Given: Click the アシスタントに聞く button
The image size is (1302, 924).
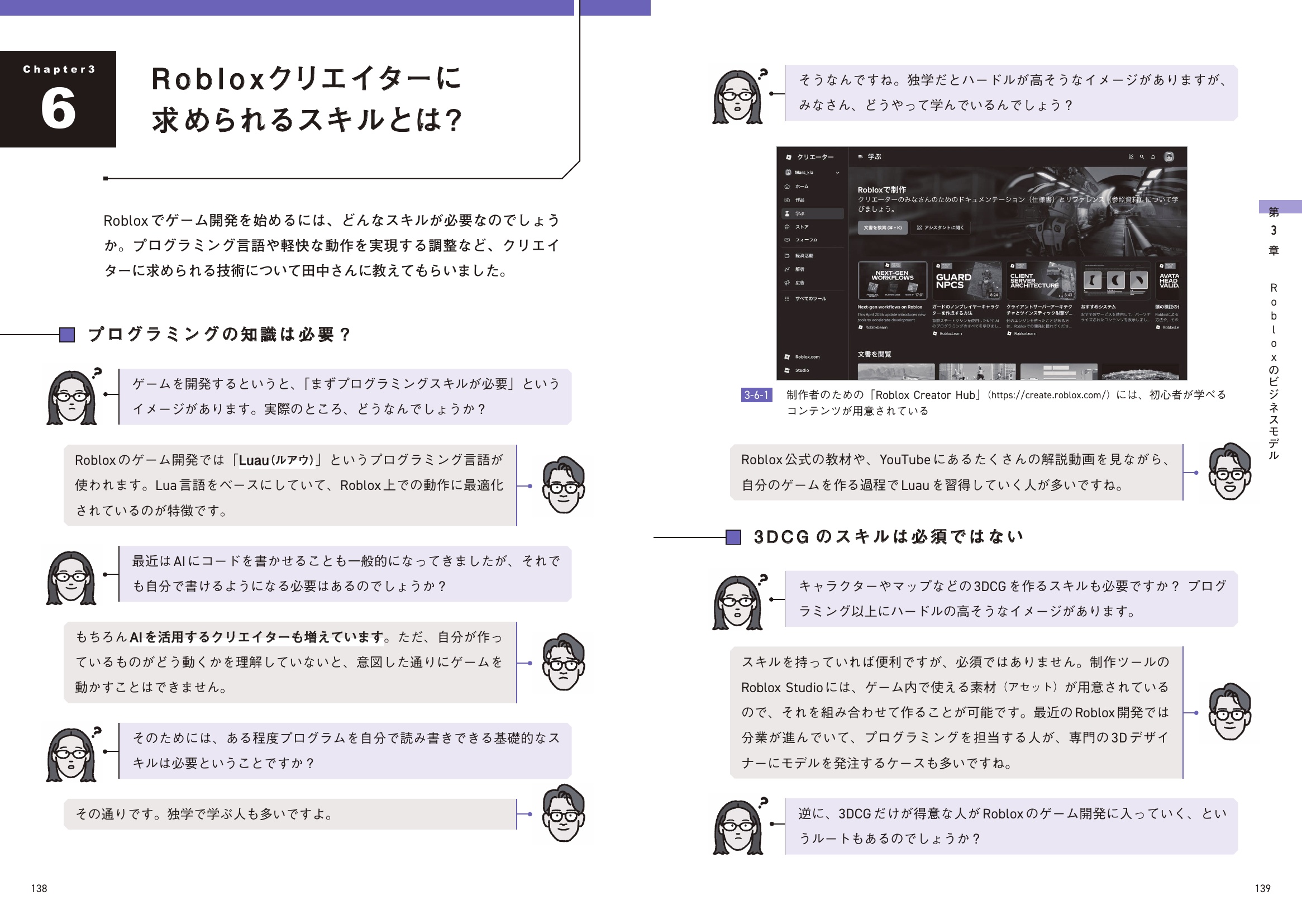Looking at the screenshot, I should point(940,227).
